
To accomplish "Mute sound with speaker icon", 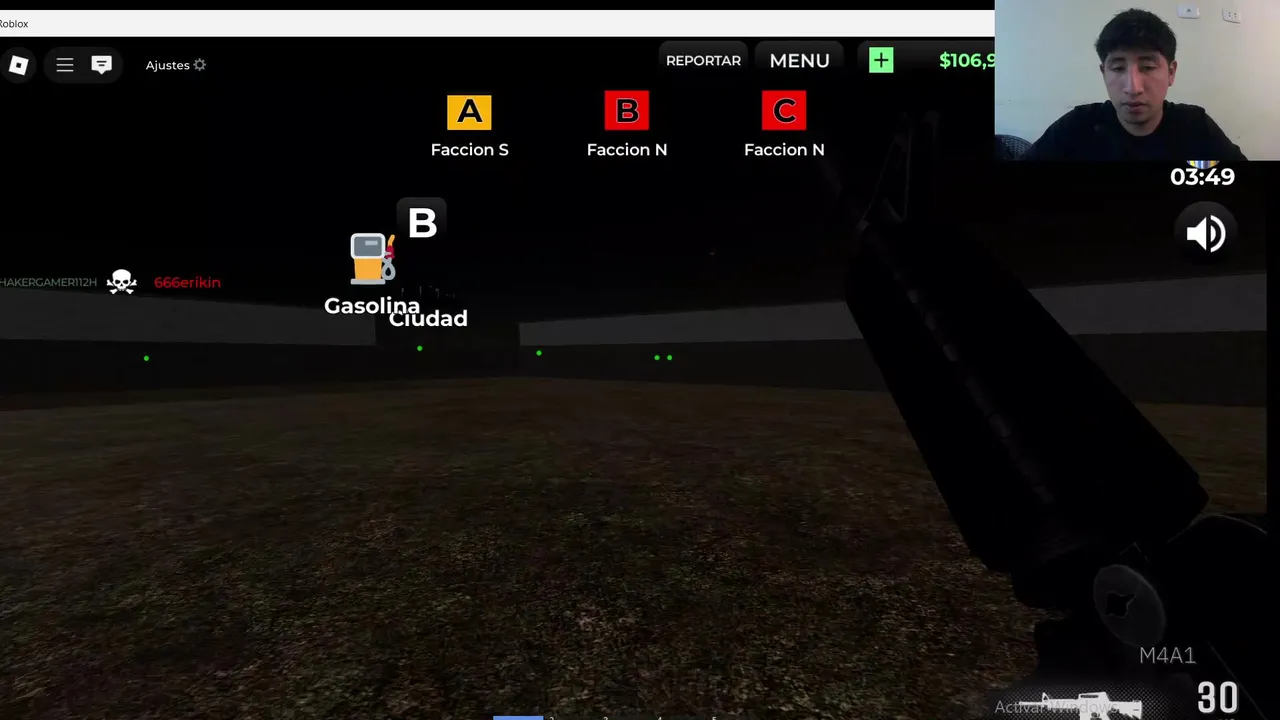I will (1206, 234).
